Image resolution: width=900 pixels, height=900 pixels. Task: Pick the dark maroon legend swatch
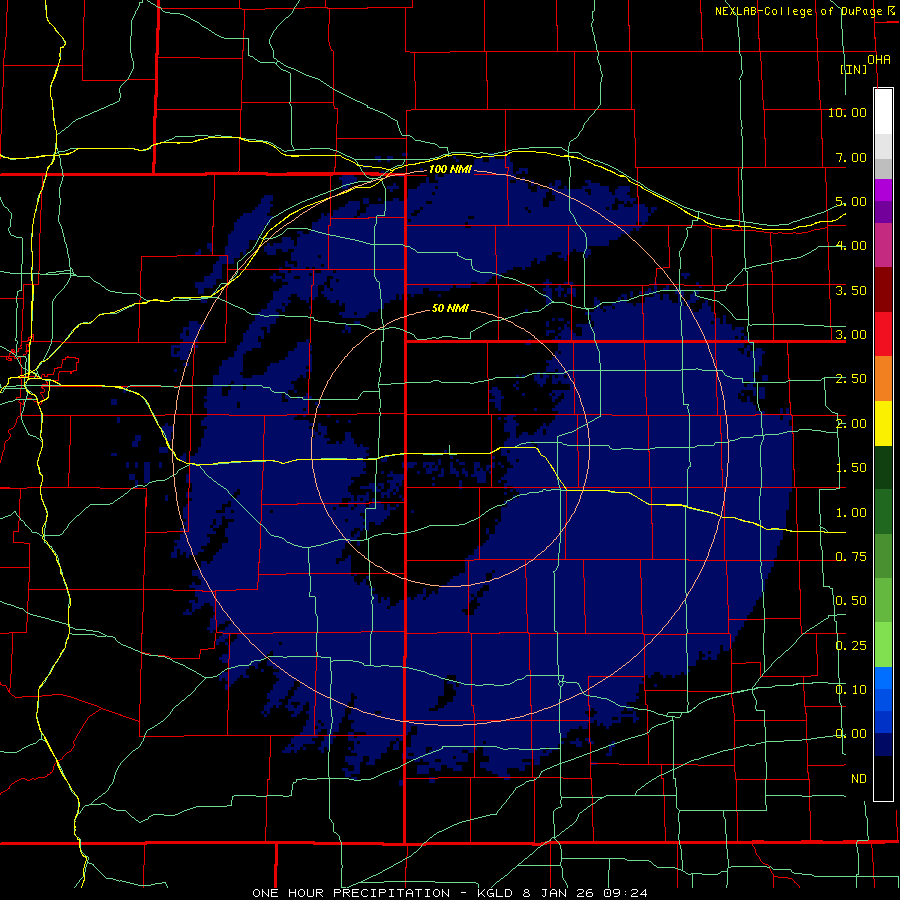point(883,290)
